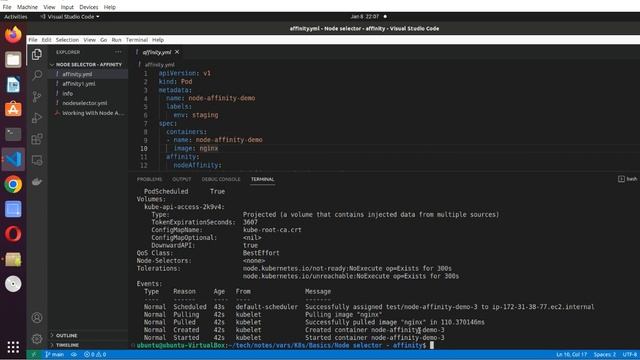
Task: Close the affinity.yml editor tab
Action: (x=177, y=52)
